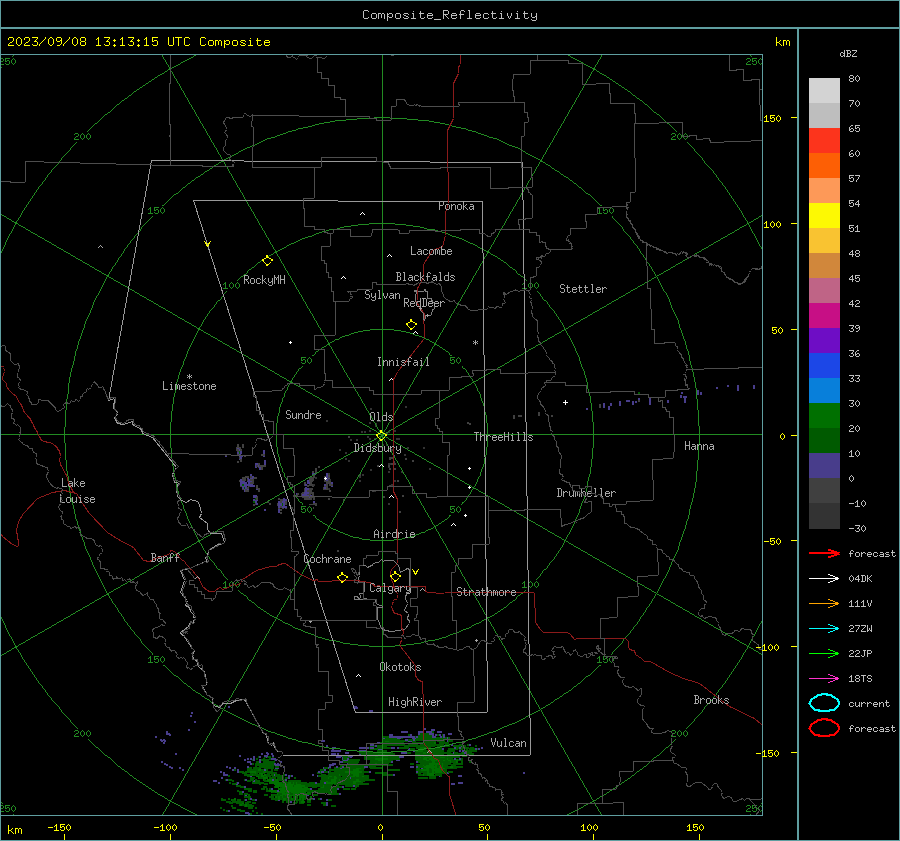Screen dimensions: 900x841
Task: Click the red 60 dBZ color swatch
Action: click(824, 141)
